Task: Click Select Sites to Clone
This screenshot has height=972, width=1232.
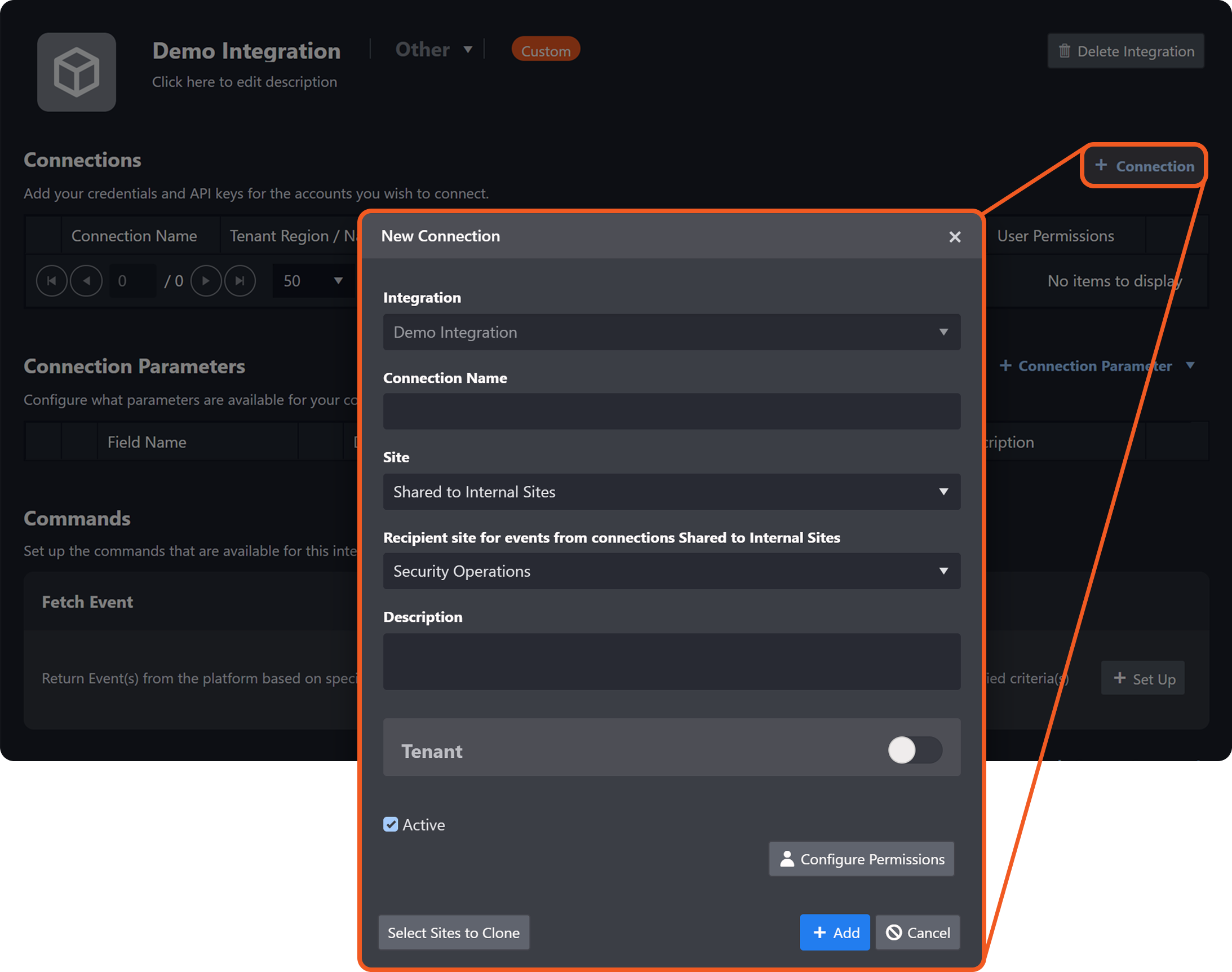Action: (x=453, y=932)
